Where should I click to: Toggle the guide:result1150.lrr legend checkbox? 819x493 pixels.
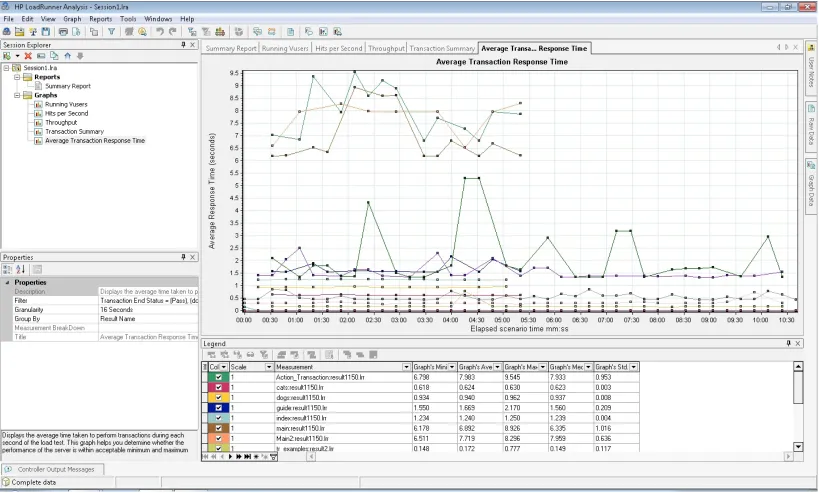coord(218,408)
